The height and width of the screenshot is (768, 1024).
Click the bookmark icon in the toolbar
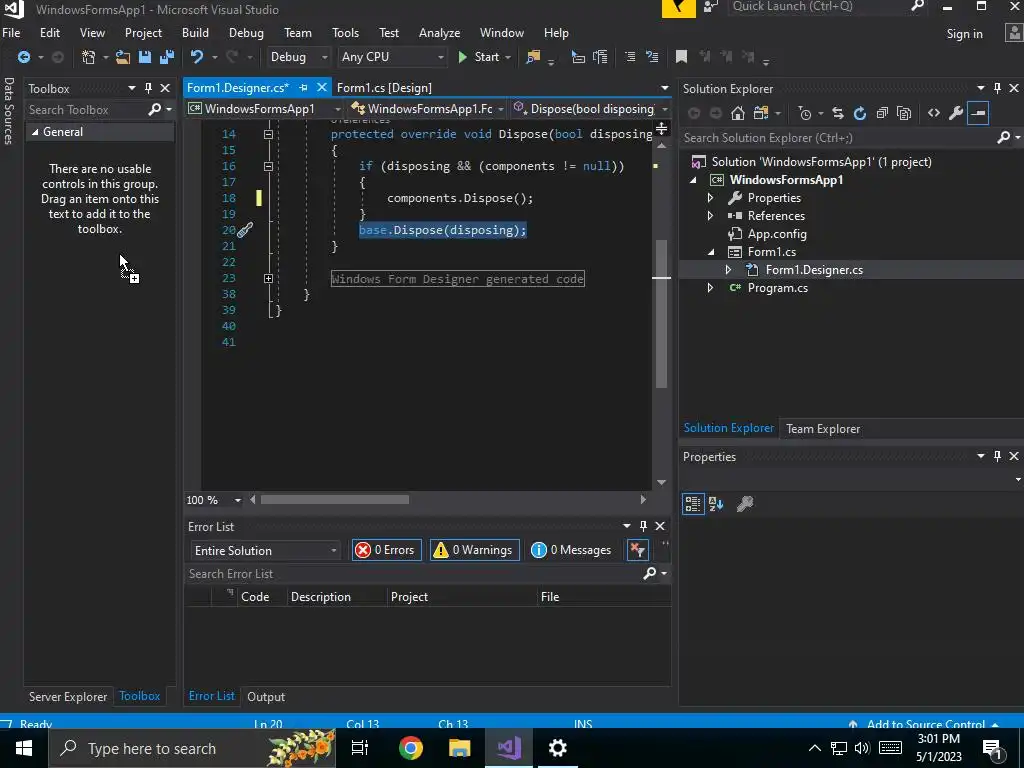click(681, 57)
